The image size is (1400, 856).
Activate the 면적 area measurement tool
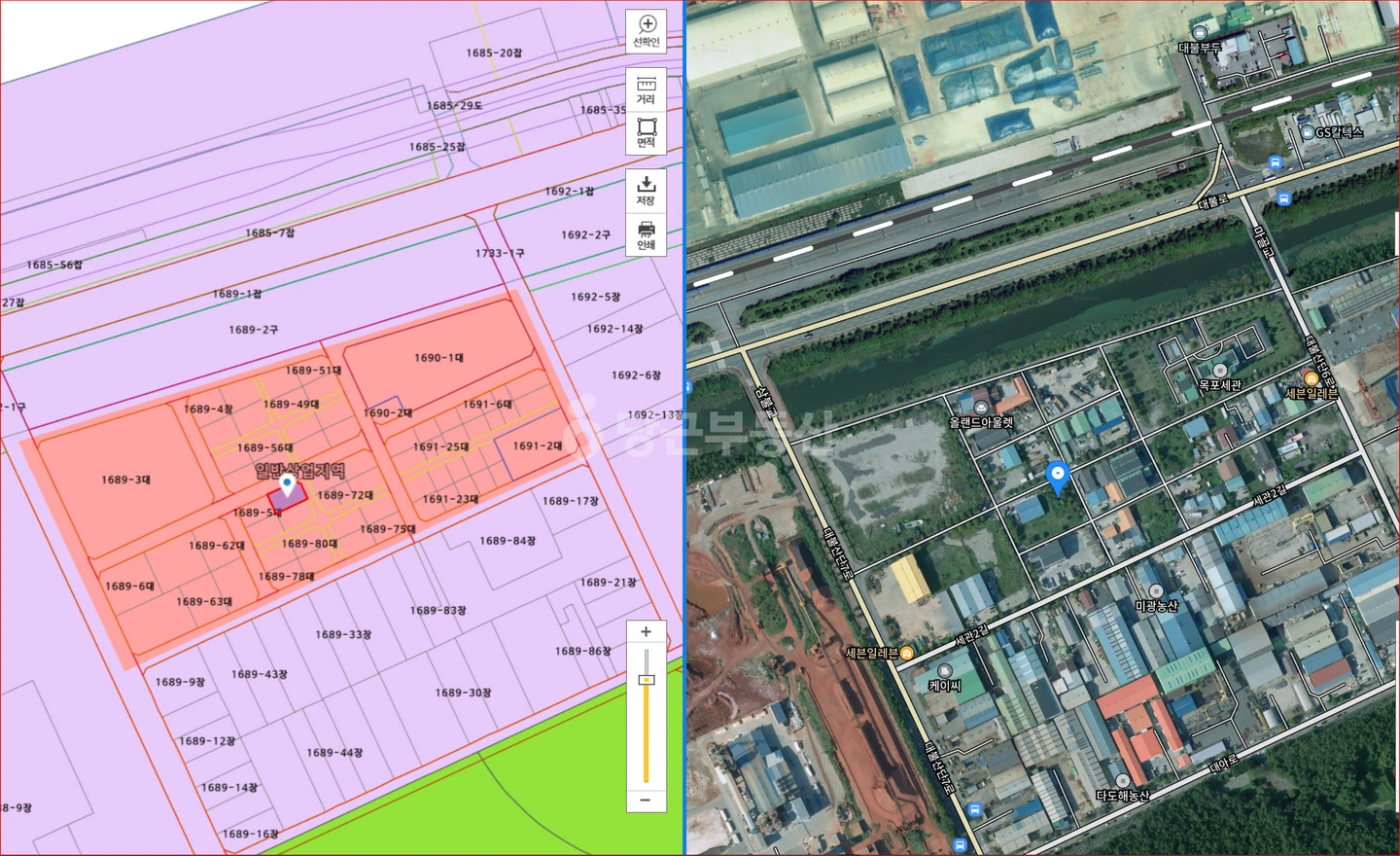point(647,133)
